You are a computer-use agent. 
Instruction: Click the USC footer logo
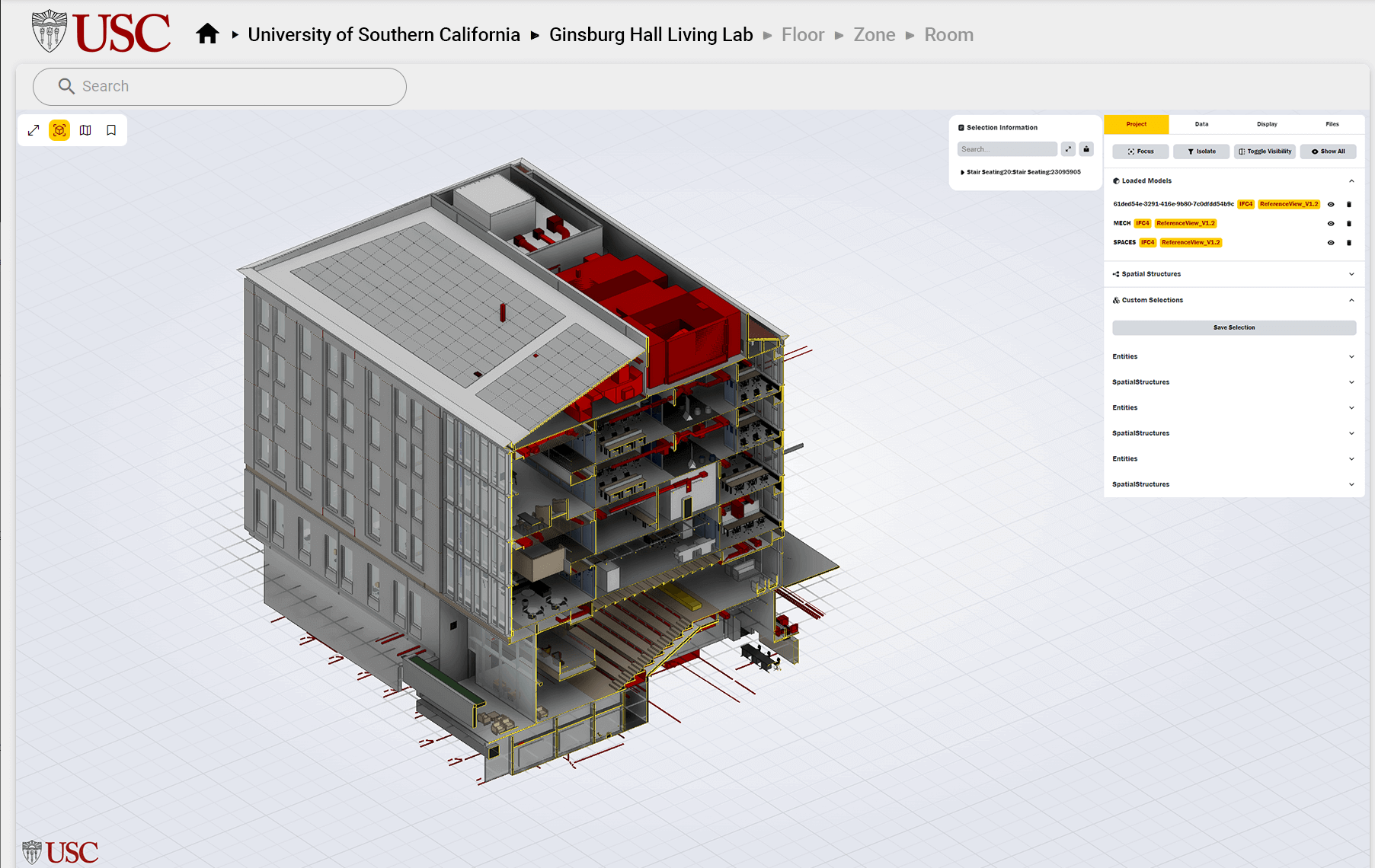[60, 851]
